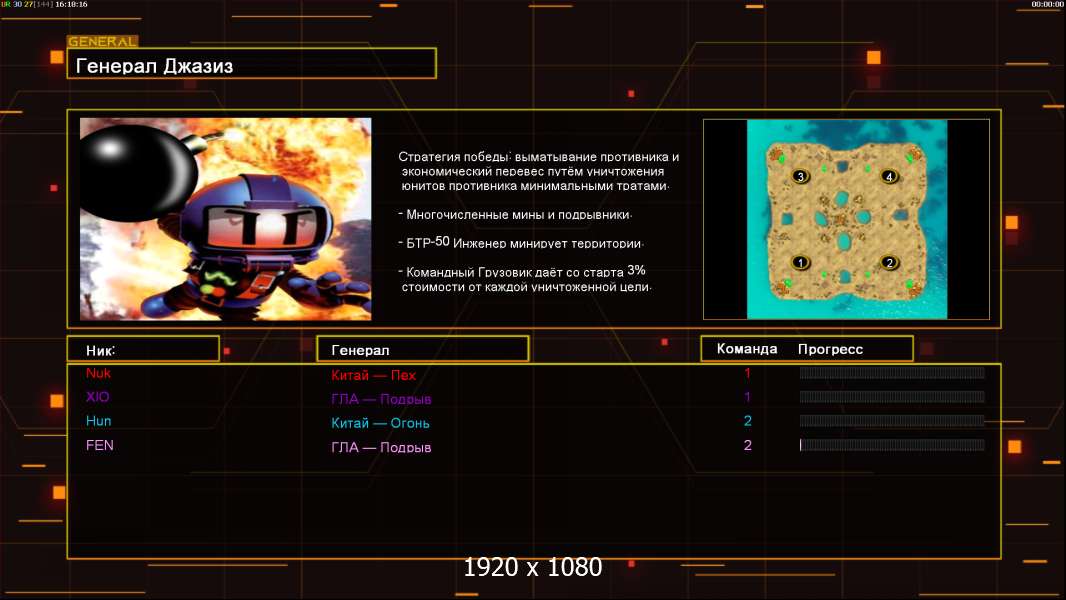Click 'Китай — Огонь' general entry
The height and width of the screenshot is (600, 1066).
tap(380, 423)
